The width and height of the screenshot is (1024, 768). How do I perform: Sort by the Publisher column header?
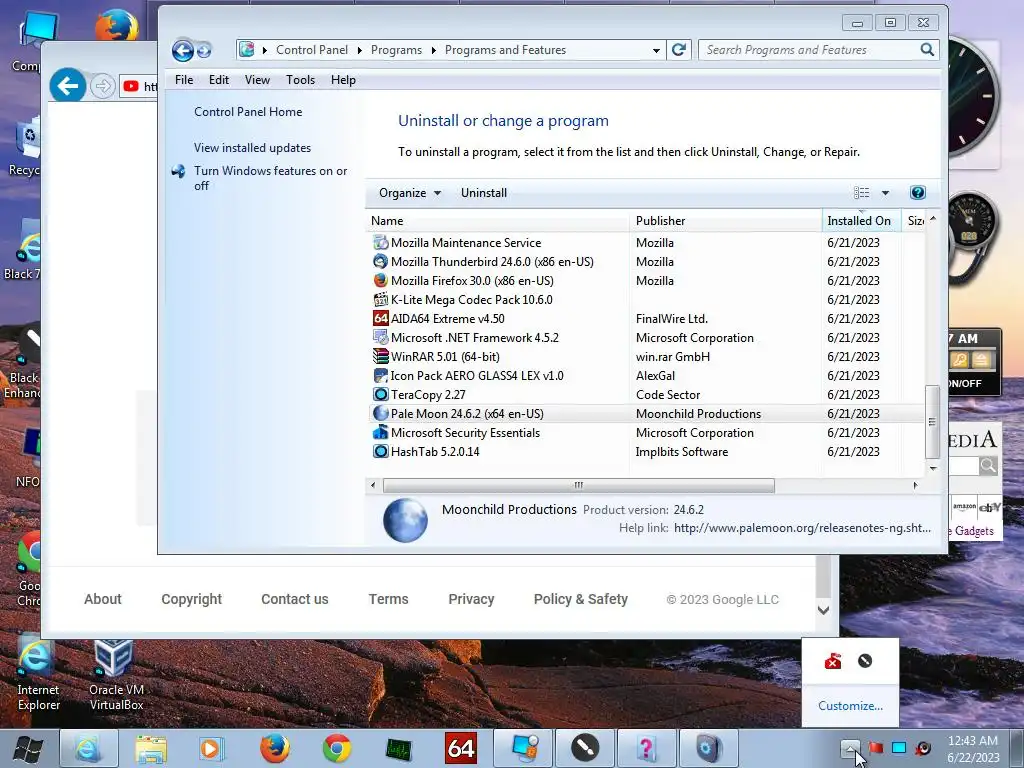pyautogui.click(x=725, y=221)
